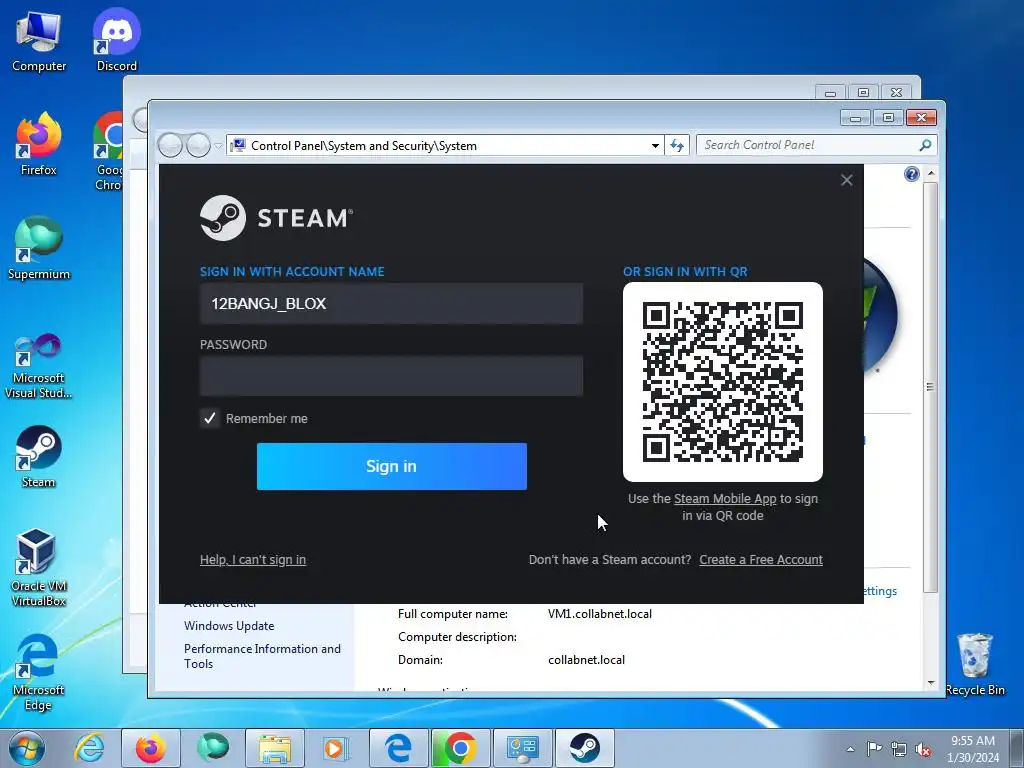Viewport: 1024px width, 768px height.
Task: Close the Control Panel System window
Action: (x=921, y=118)
